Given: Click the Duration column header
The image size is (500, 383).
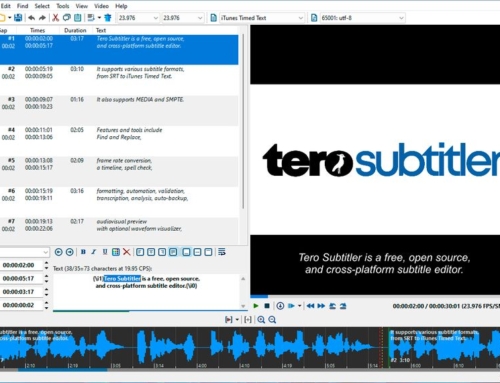Looking at the screenshot, I should [75, 30].
